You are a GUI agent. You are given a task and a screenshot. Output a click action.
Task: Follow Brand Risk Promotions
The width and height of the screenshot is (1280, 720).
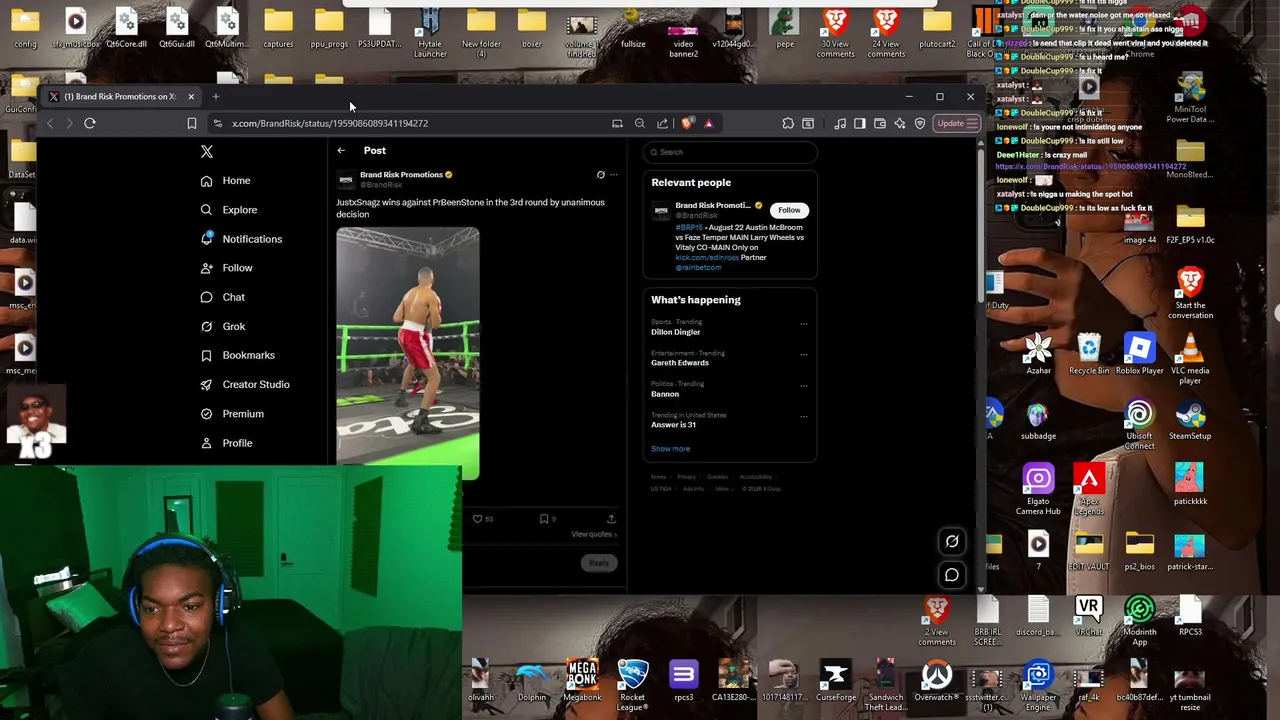tap(789, 210)
